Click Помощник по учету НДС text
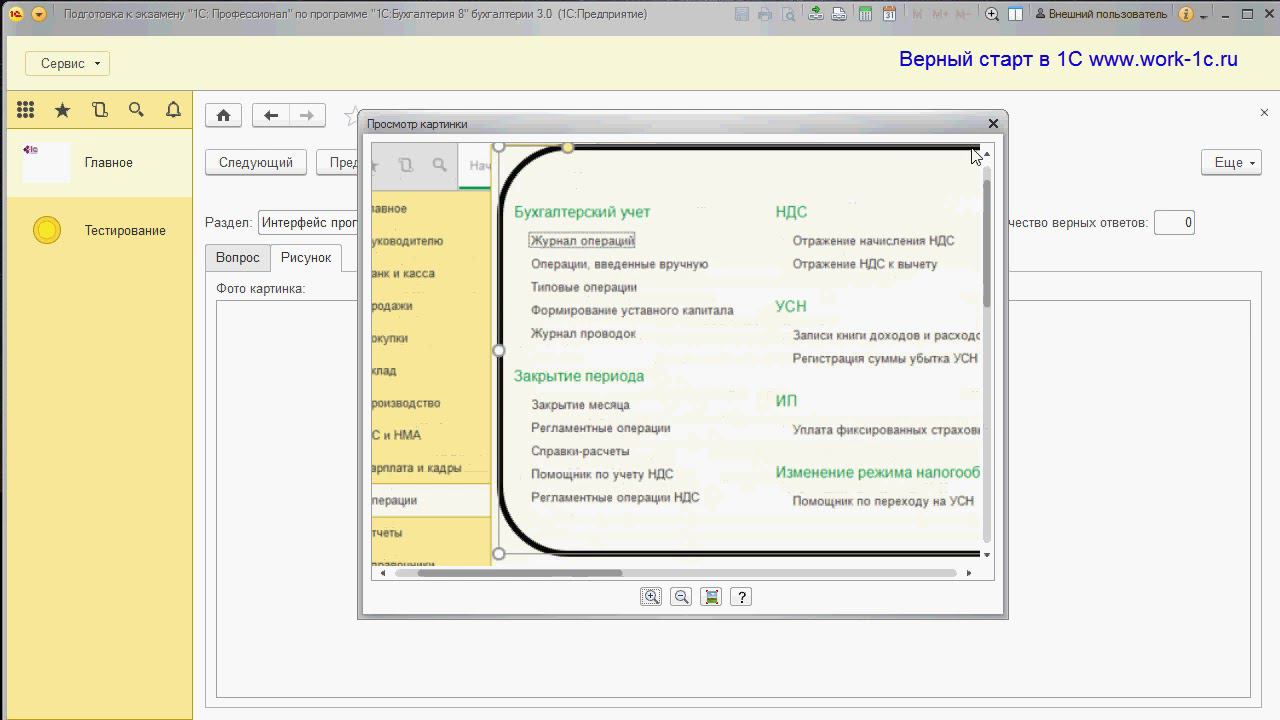This screenshot has height=720, width=1280. tap(602, 474)
